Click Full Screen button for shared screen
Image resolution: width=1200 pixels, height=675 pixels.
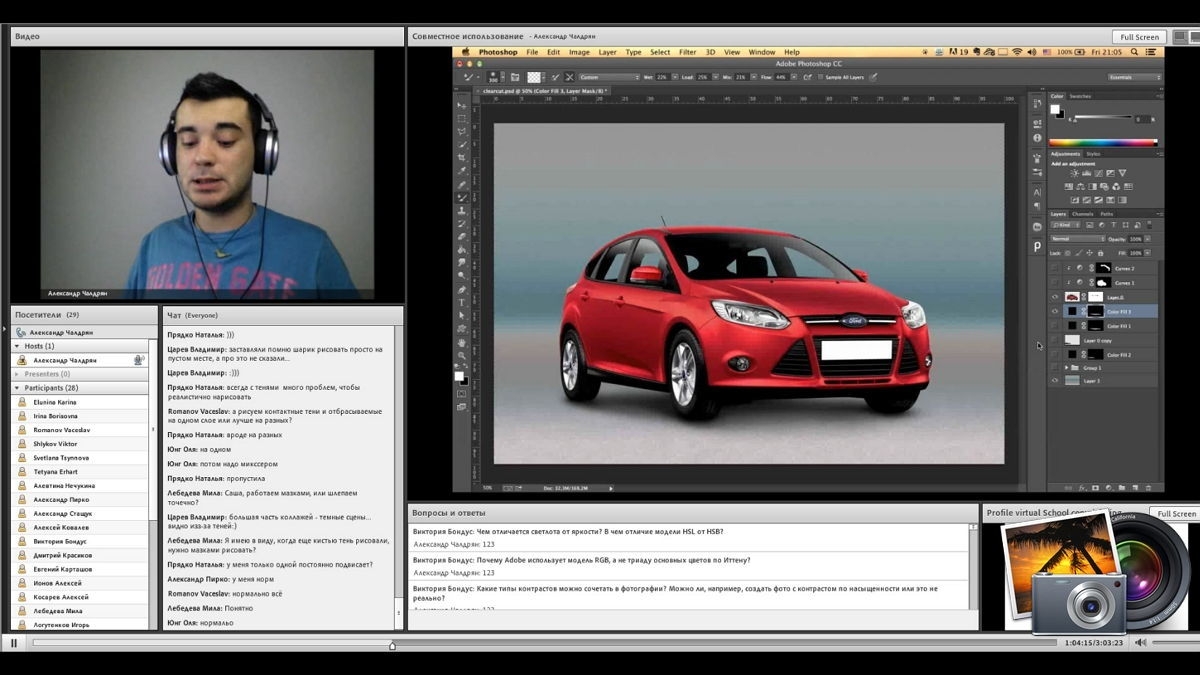tap(1140, 37)
